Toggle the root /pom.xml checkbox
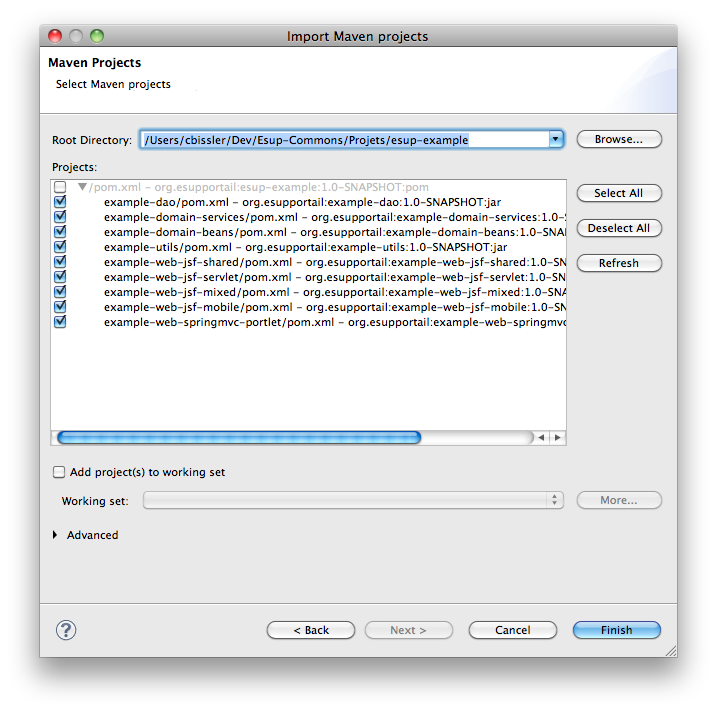The image size is (717, 712). [60, 187]
